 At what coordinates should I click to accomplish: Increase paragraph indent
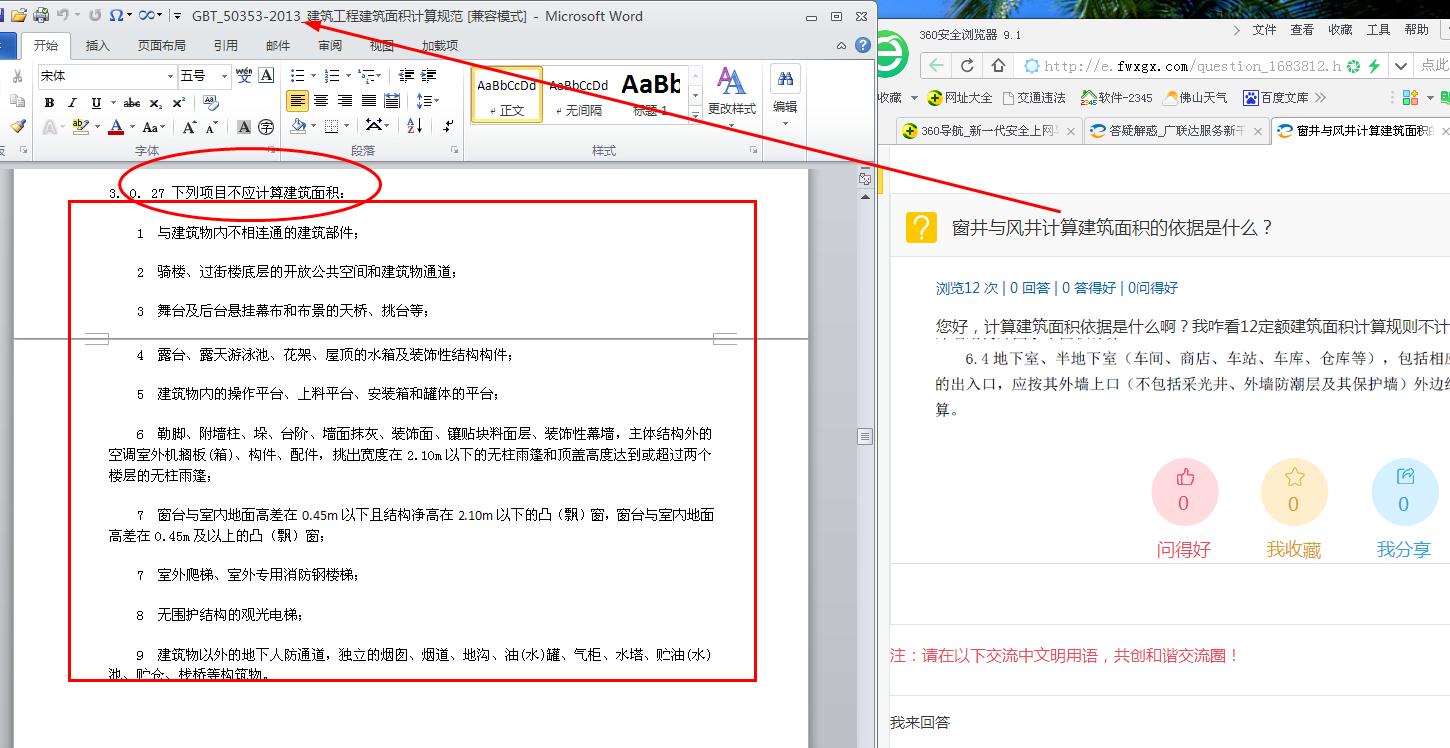(429, 76)
